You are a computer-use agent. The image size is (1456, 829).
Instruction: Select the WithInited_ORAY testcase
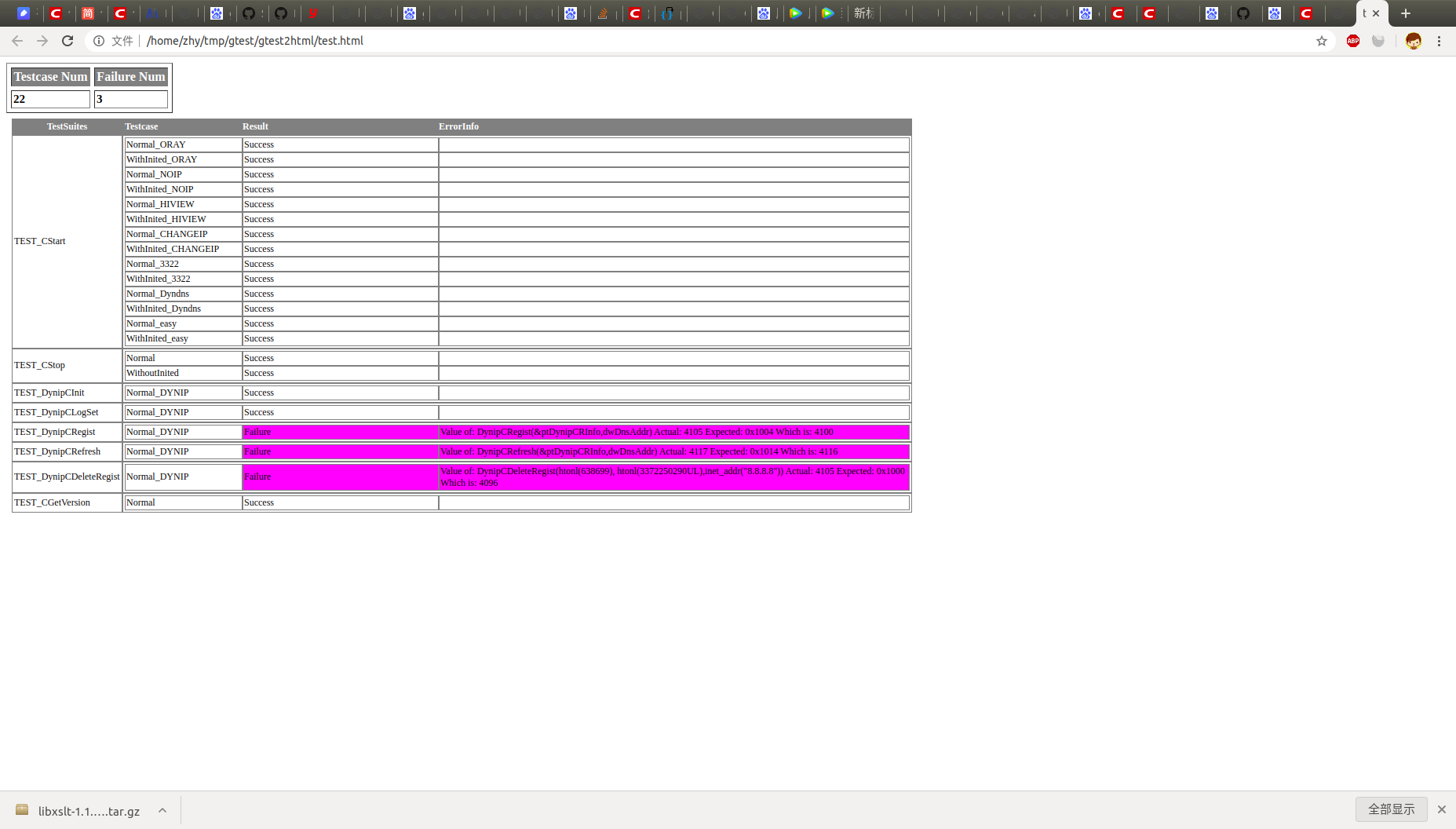click(183, 159)
